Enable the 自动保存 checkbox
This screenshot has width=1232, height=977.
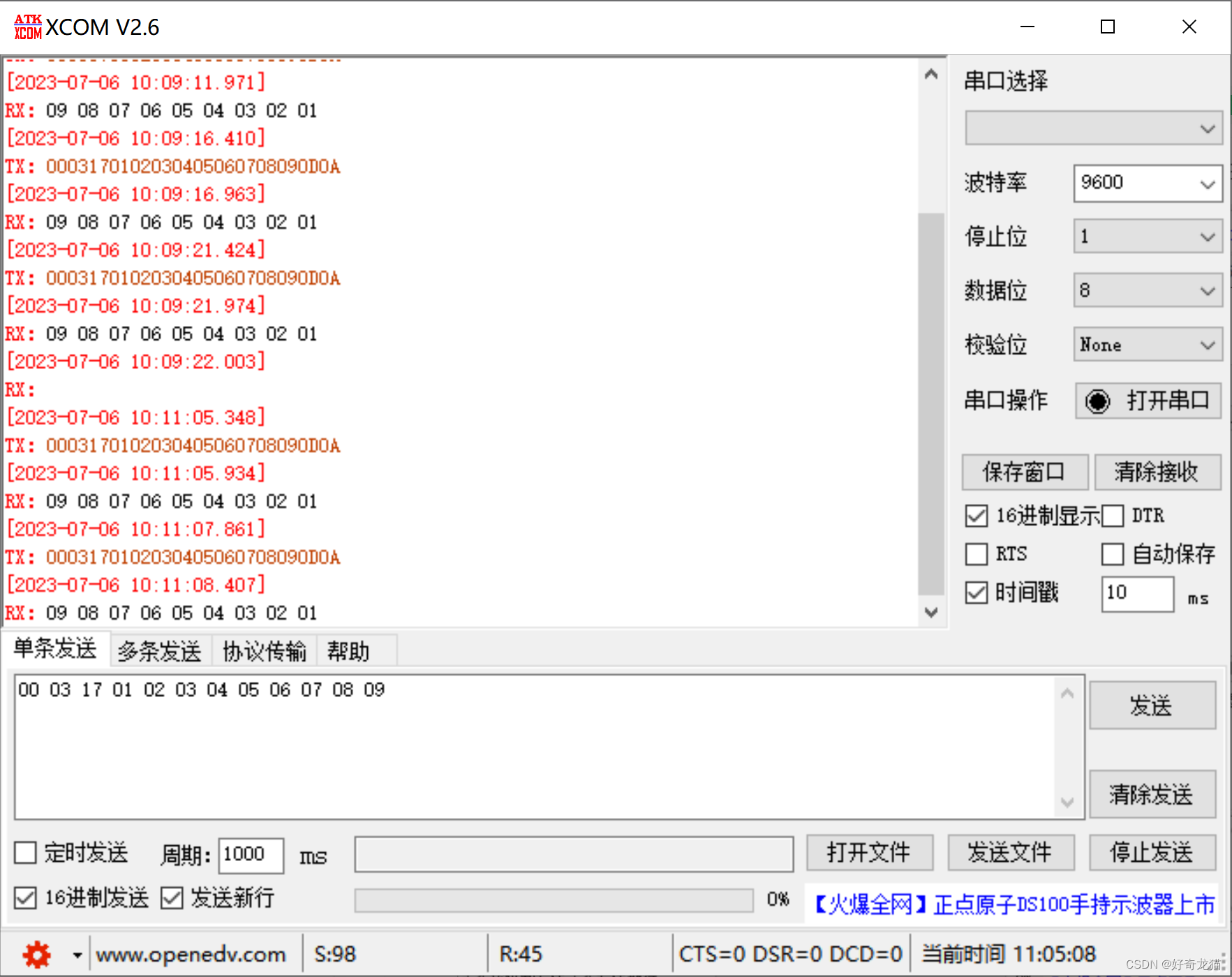[1113, 554]
